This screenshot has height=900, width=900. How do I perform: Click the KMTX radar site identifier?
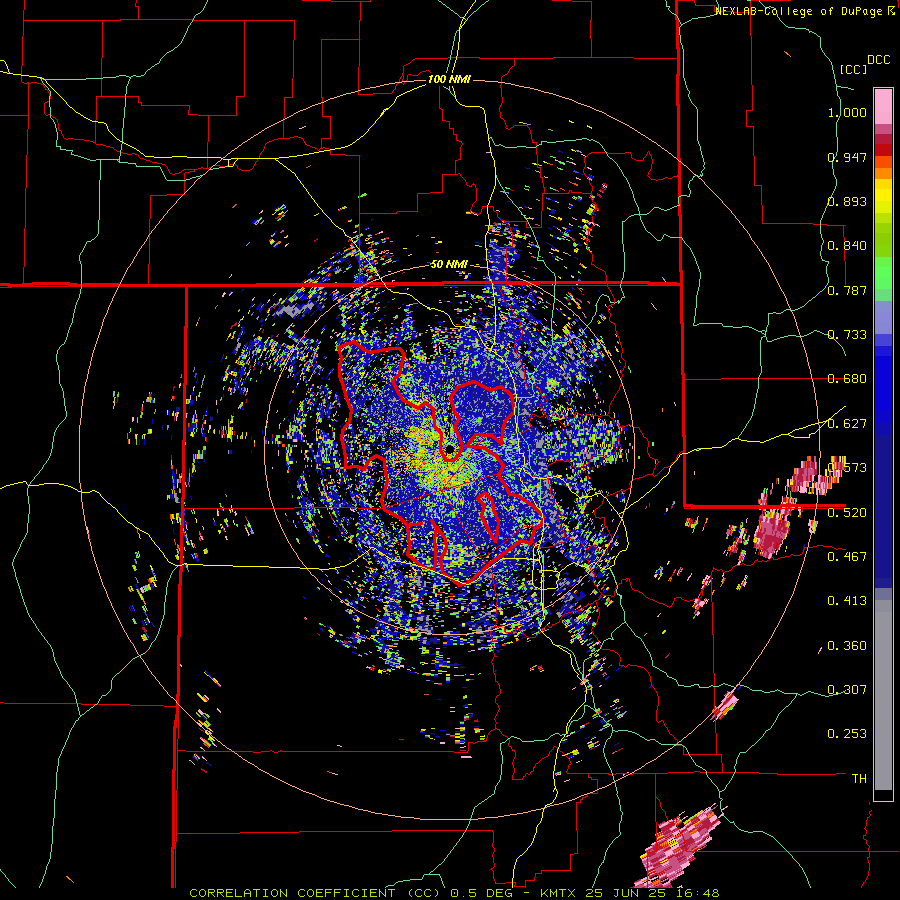coord(560,893)
